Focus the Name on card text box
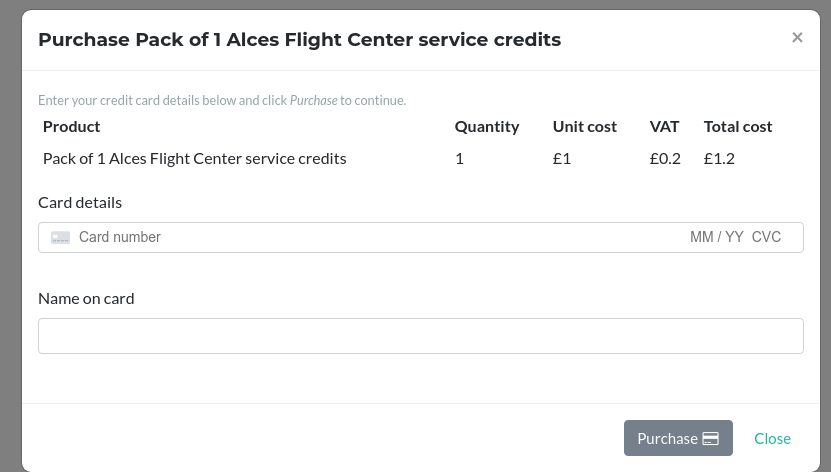Image resolution: width=831 pixels, height=472 pixels. [420, 336]
